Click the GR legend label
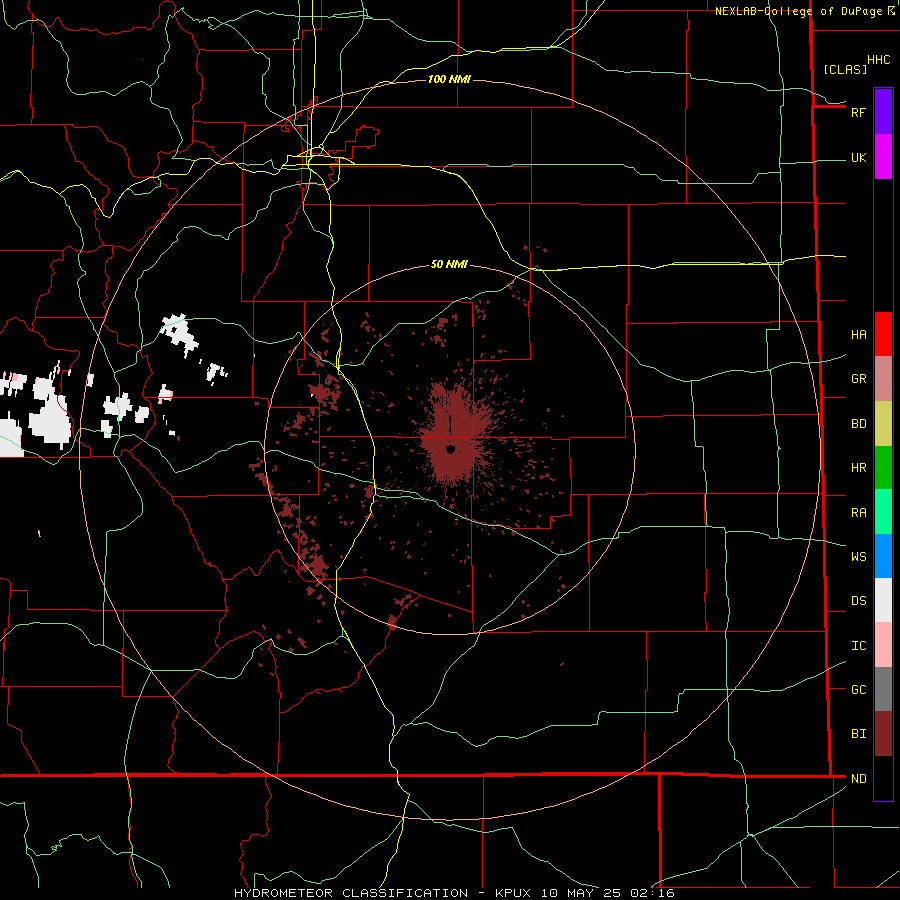 pos(858,378)
